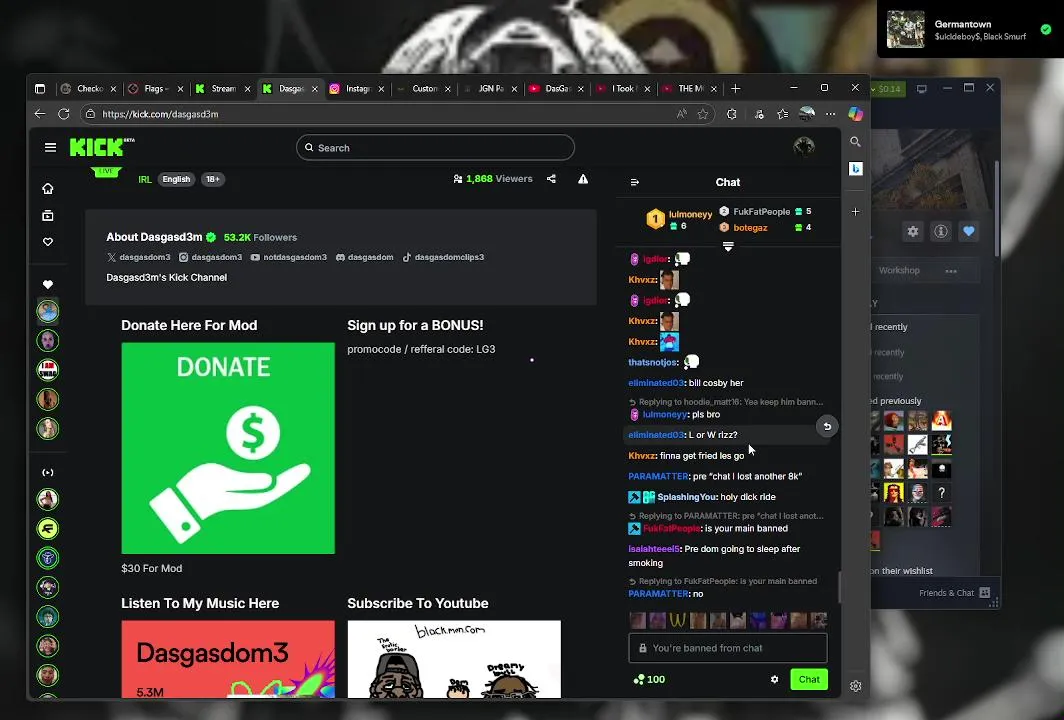Open a new browser tab
Screen dimensions: 1064x720
click(x=736, y=89)
